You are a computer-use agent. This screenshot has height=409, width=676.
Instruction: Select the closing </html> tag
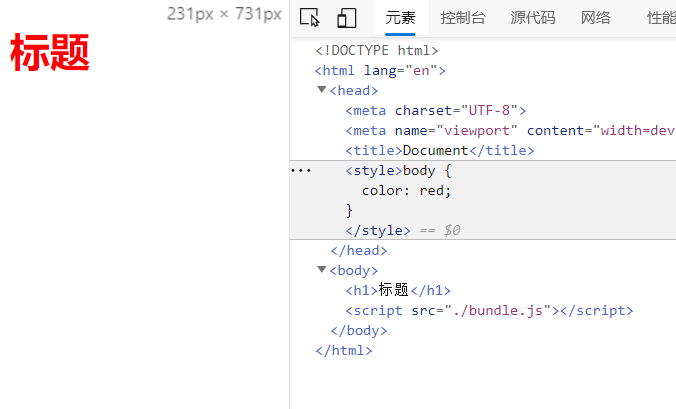pyautogui.click(x=344, y=350)
